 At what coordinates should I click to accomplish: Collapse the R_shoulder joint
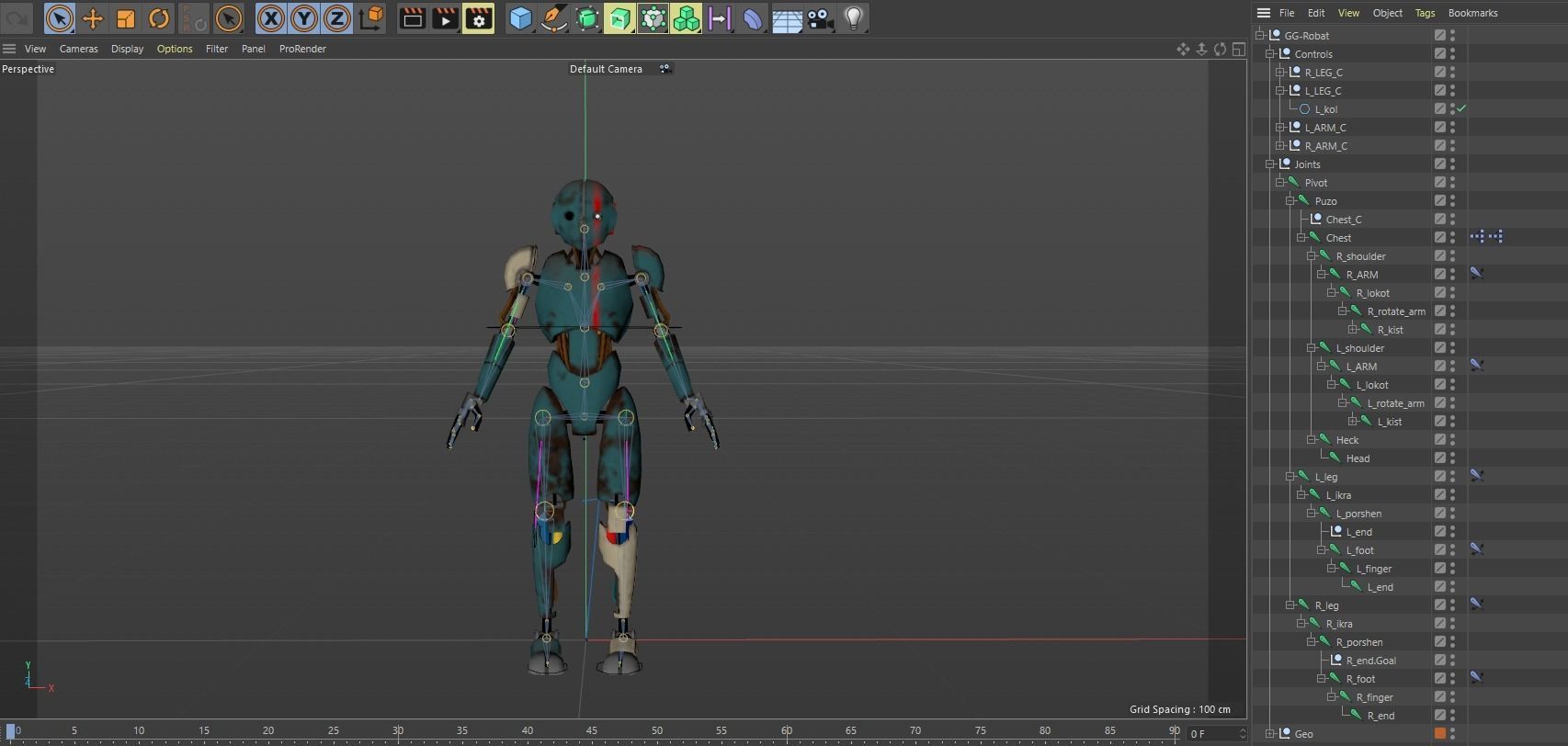tap(1312, 256)
